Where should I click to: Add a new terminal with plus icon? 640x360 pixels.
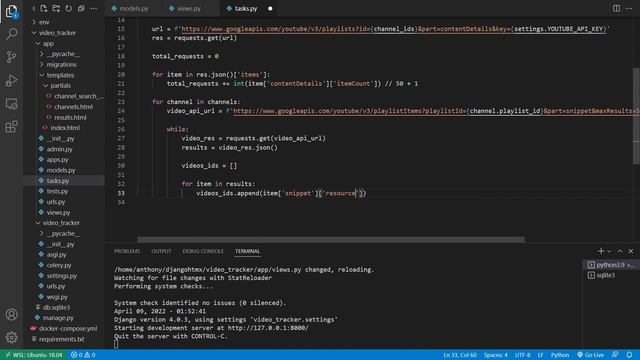tap(601, 251)
